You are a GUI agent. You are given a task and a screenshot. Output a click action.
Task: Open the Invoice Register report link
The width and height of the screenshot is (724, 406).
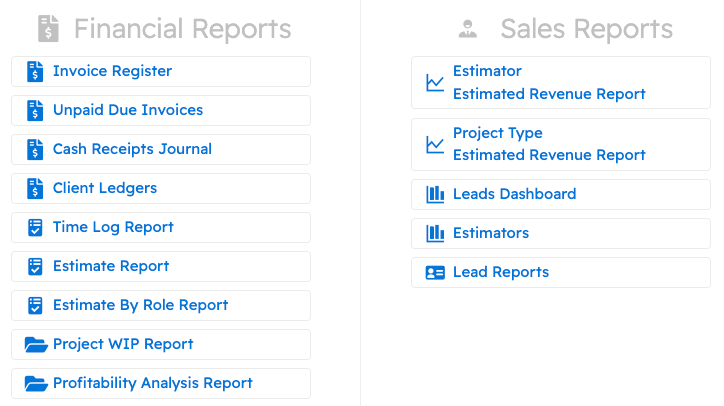[112, 71]
